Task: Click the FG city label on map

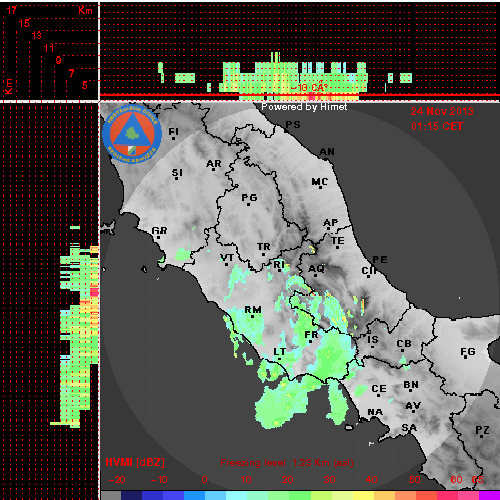Action: 468,351
